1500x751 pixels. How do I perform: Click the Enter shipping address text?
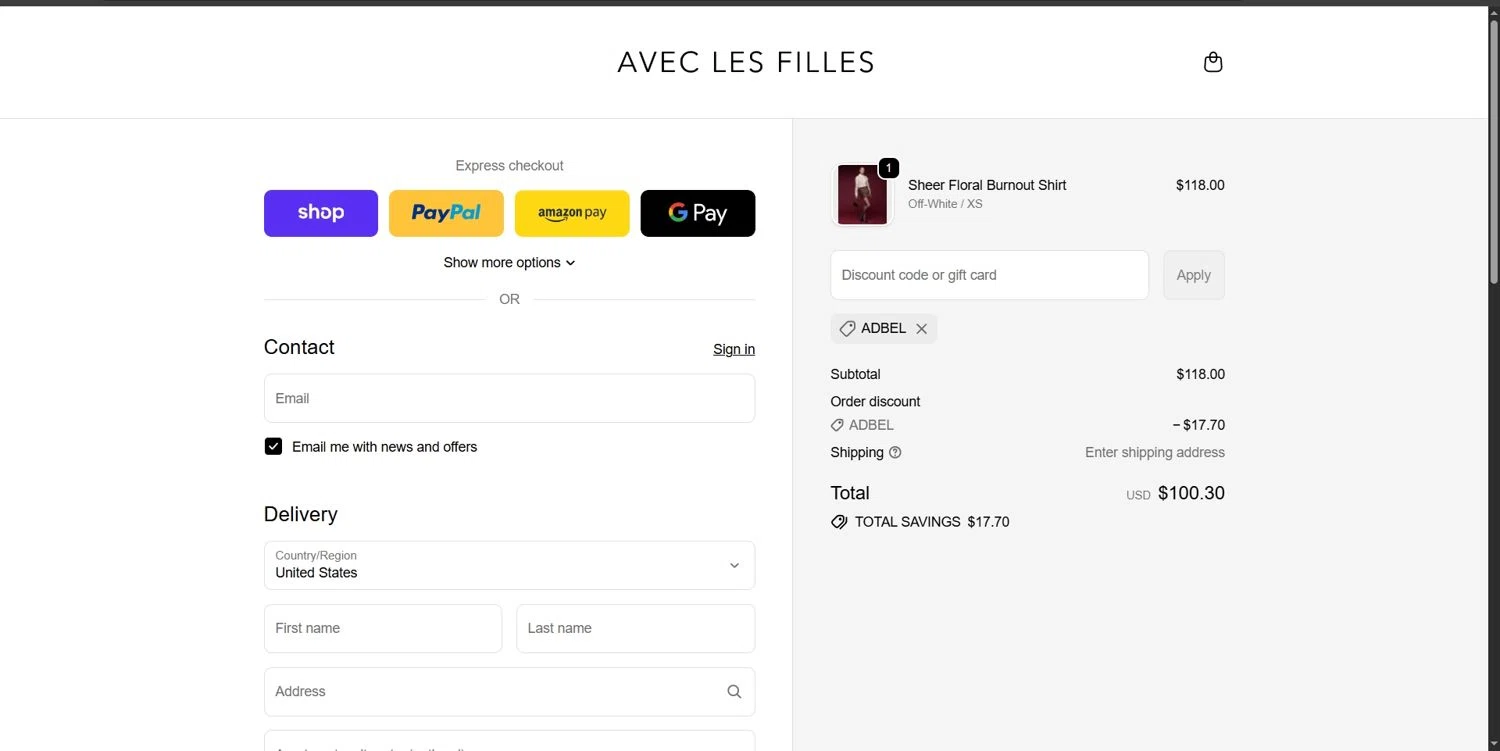tap(1155, 452)
